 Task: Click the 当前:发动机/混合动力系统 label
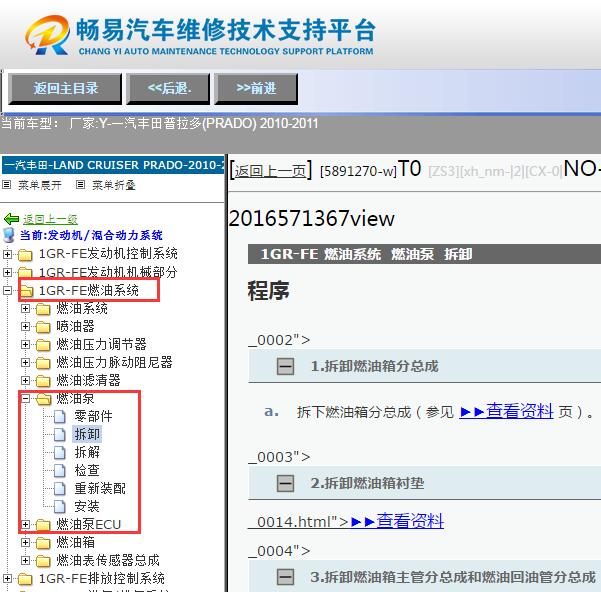(x=91, y=235)
